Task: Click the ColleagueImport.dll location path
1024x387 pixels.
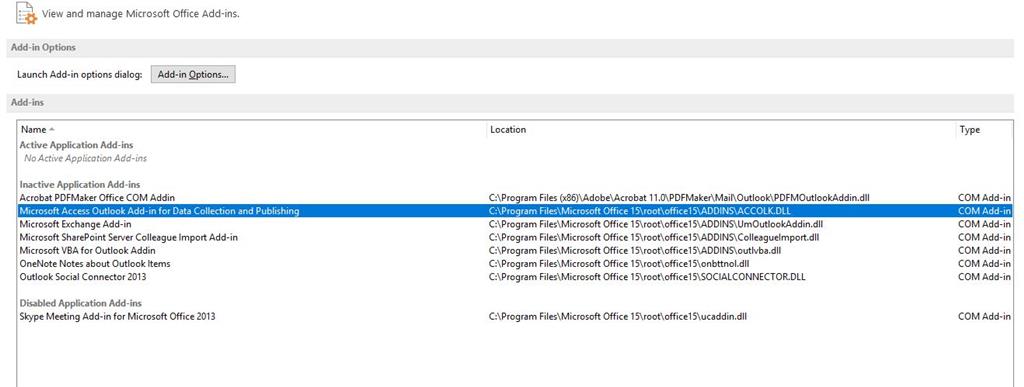Action: pyautogui.click(x=654, y=237)
